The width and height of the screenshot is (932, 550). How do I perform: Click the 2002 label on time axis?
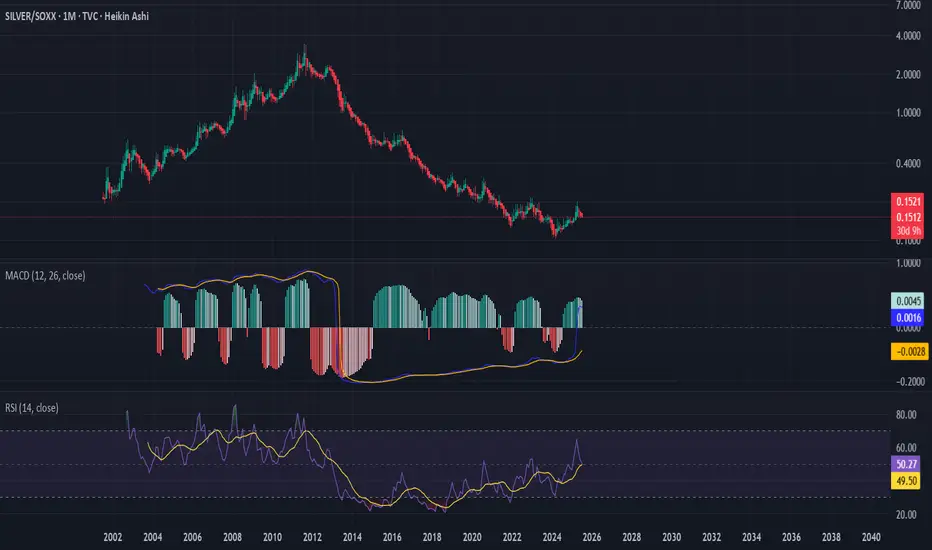(x=112, y=538)
